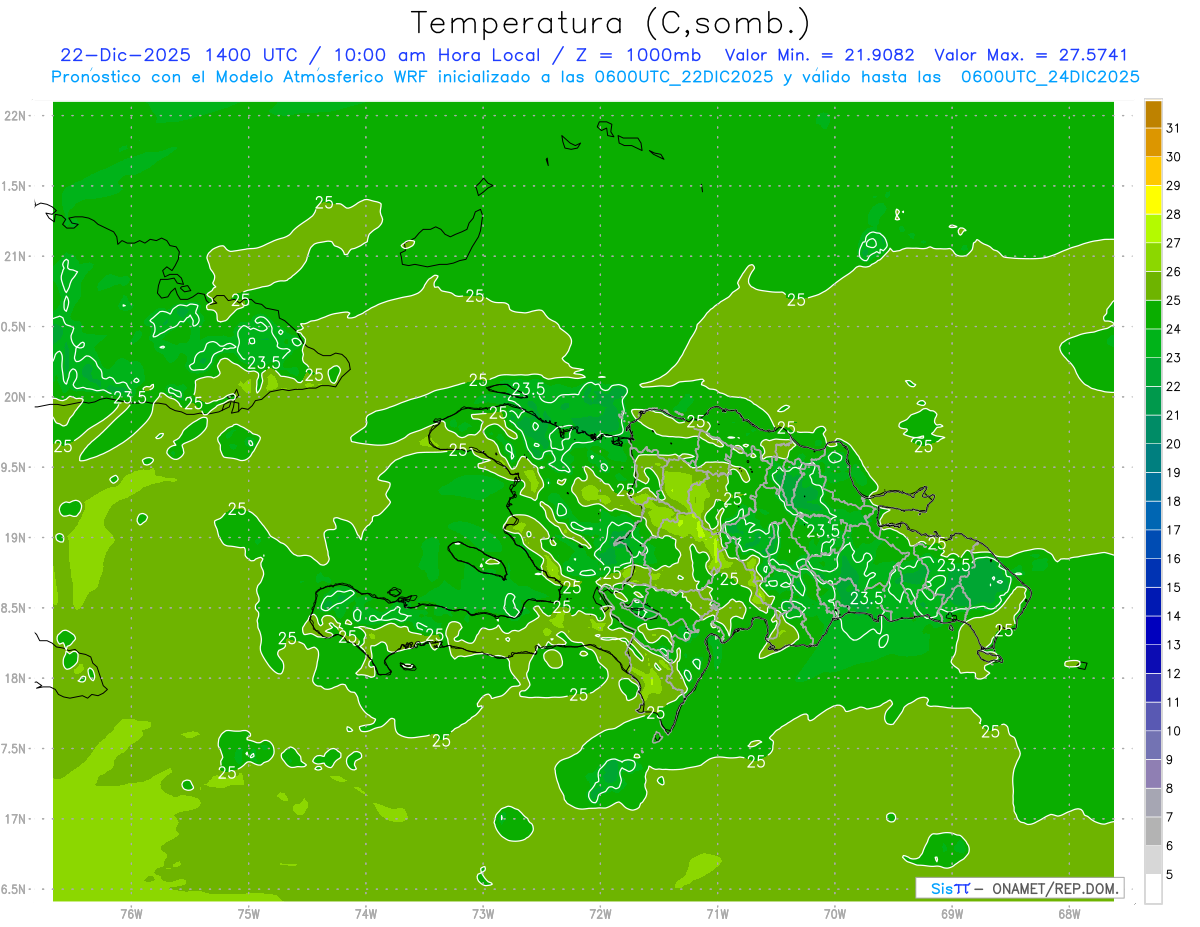Click the "19N" latitude label
The width and height of the screenshot is (1200, 927).
click(15, 538)
